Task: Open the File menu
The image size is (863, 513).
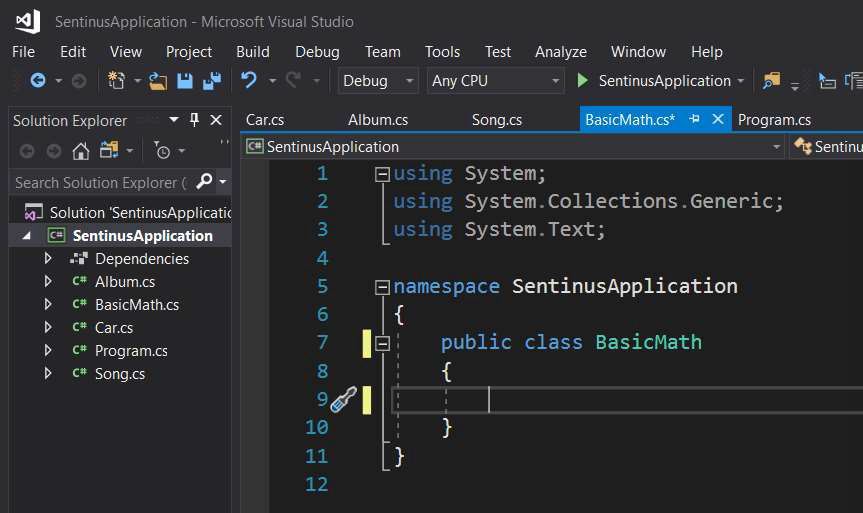Action: click(23, 52)
